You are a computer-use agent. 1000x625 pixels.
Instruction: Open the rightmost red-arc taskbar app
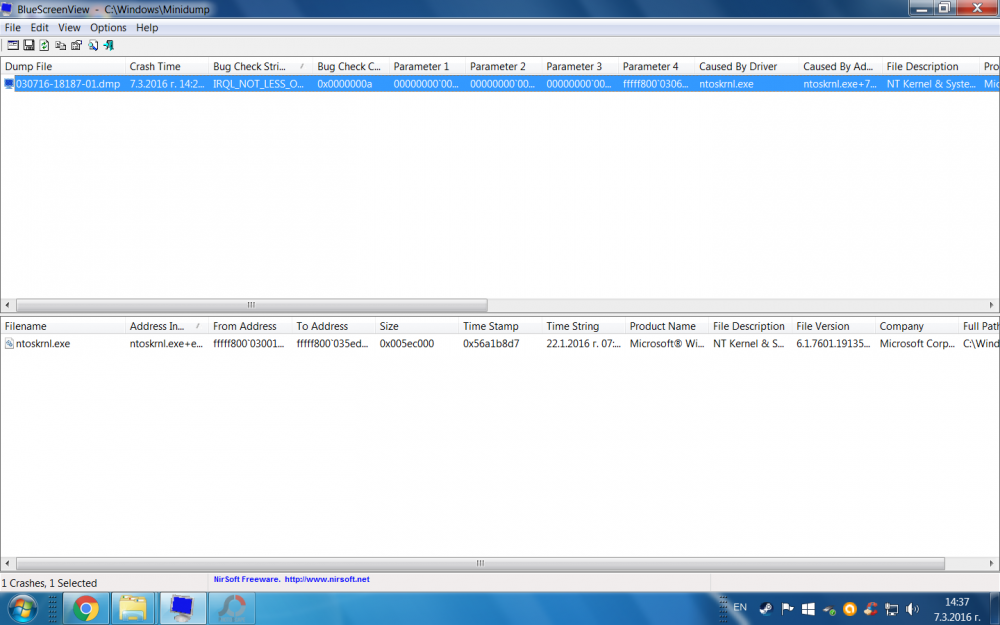point(232,608)
